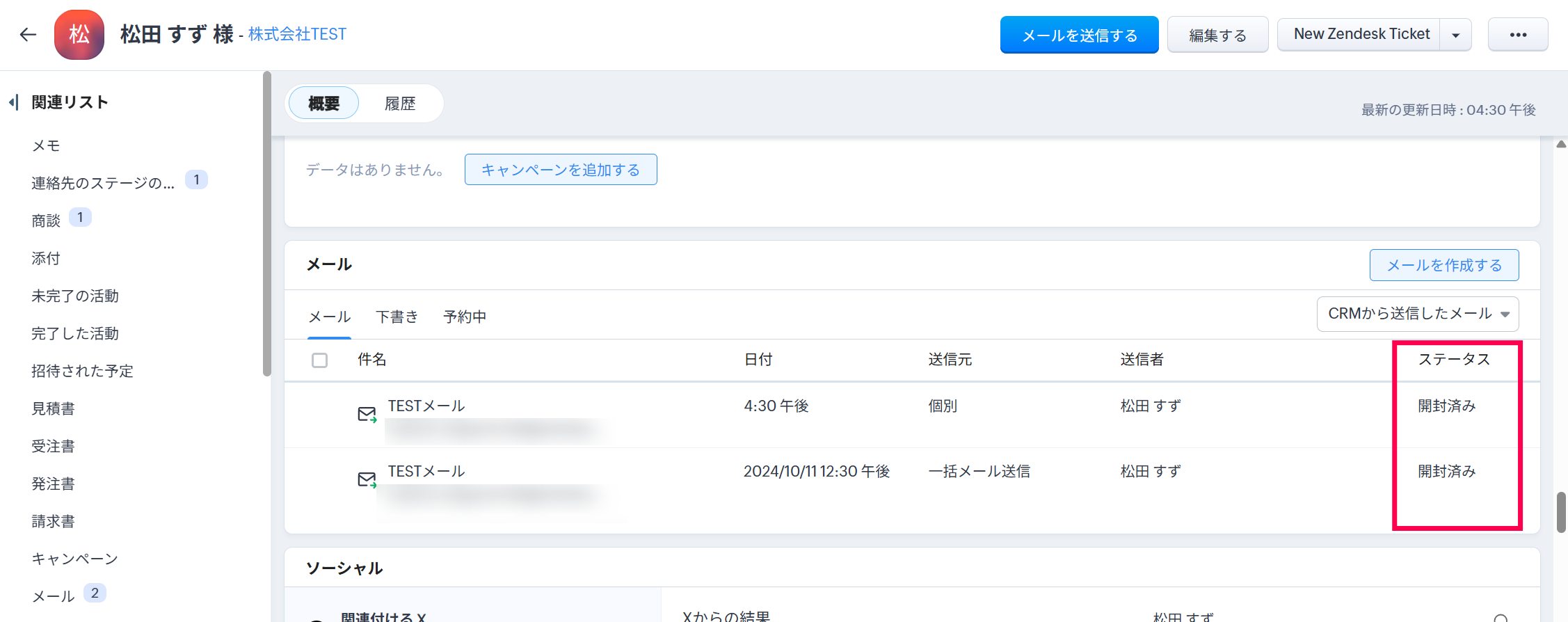Viewport: 1568px width, 622px height.
Task: Select 商談 in the related list
Action: [46, 221]
